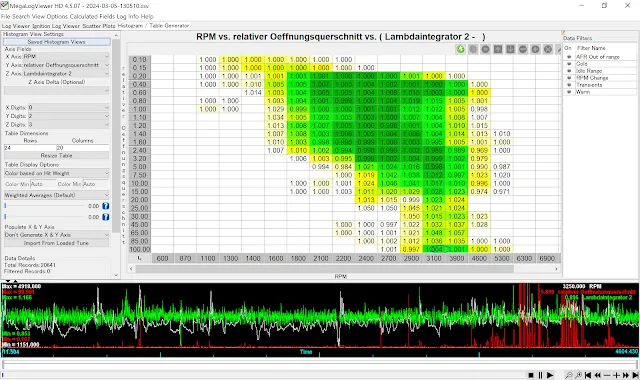Stop log playback
This screenshot has height=380, width=640.
pyautogui.click(x=531, y=375)
